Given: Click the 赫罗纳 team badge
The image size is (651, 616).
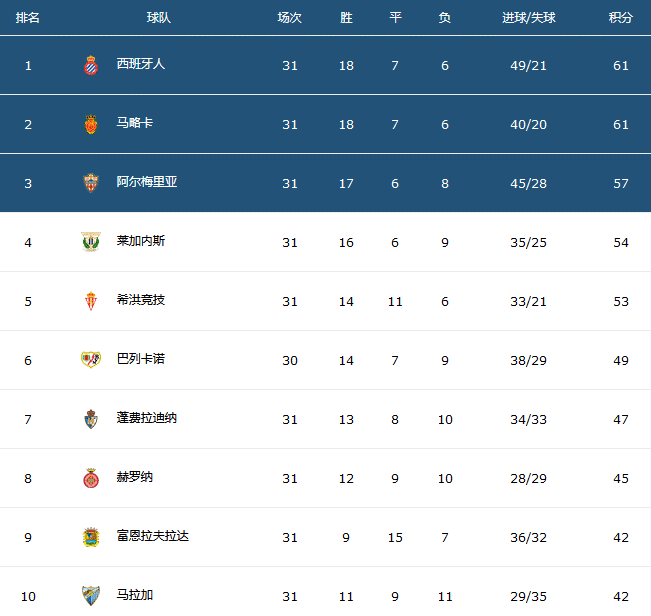Looking at the screenshot, I should [x=90, y=478].
